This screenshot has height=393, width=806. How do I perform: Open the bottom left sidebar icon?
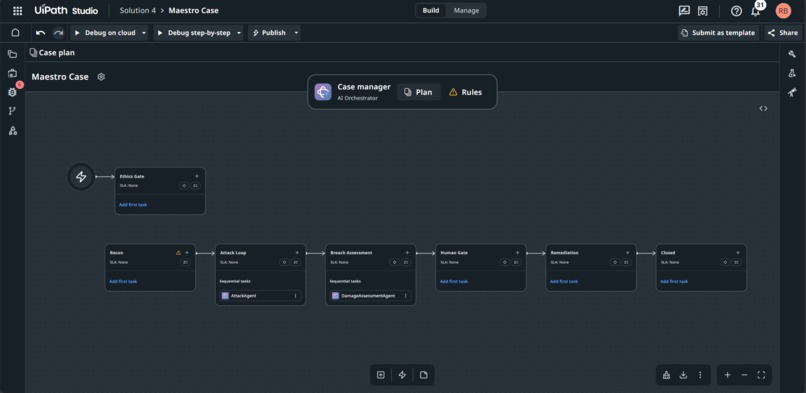click(12, 130)
